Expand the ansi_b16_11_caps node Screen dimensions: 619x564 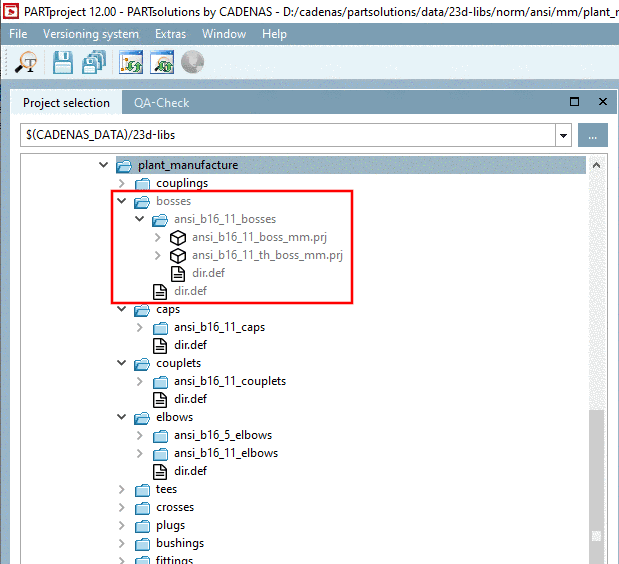[140, 327]
